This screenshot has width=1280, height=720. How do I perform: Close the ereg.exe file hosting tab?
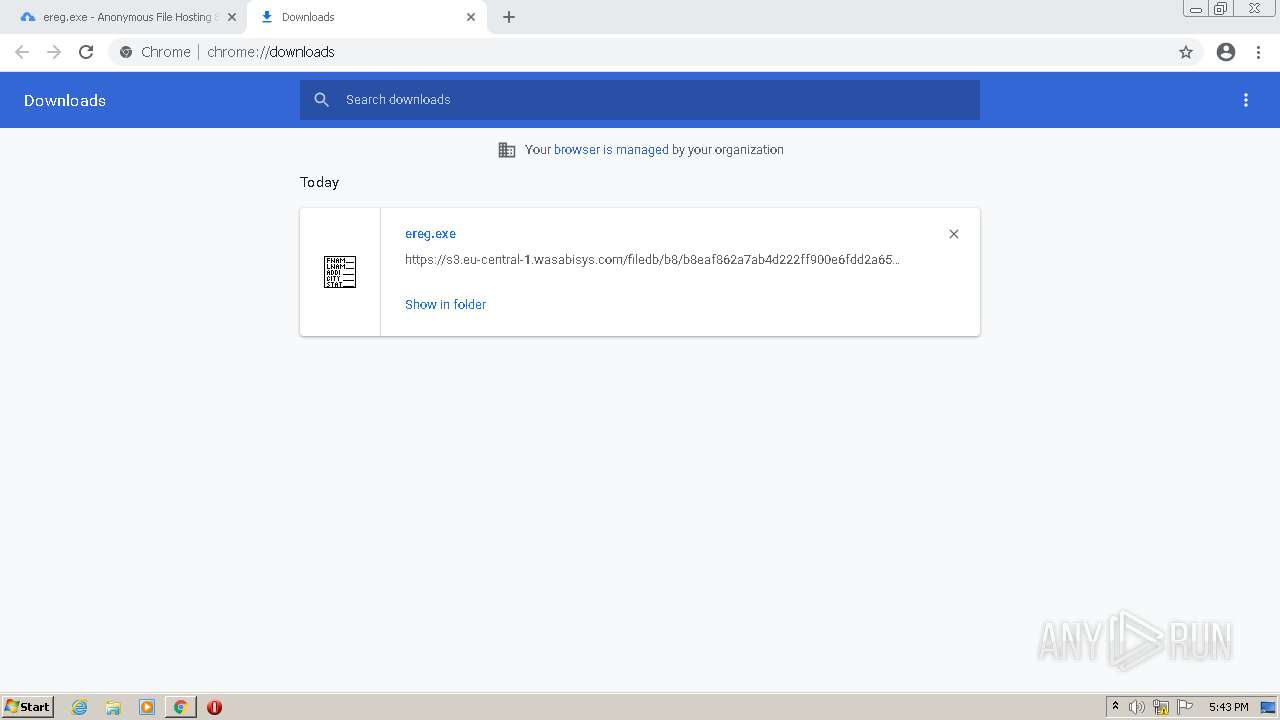[231, 17]
